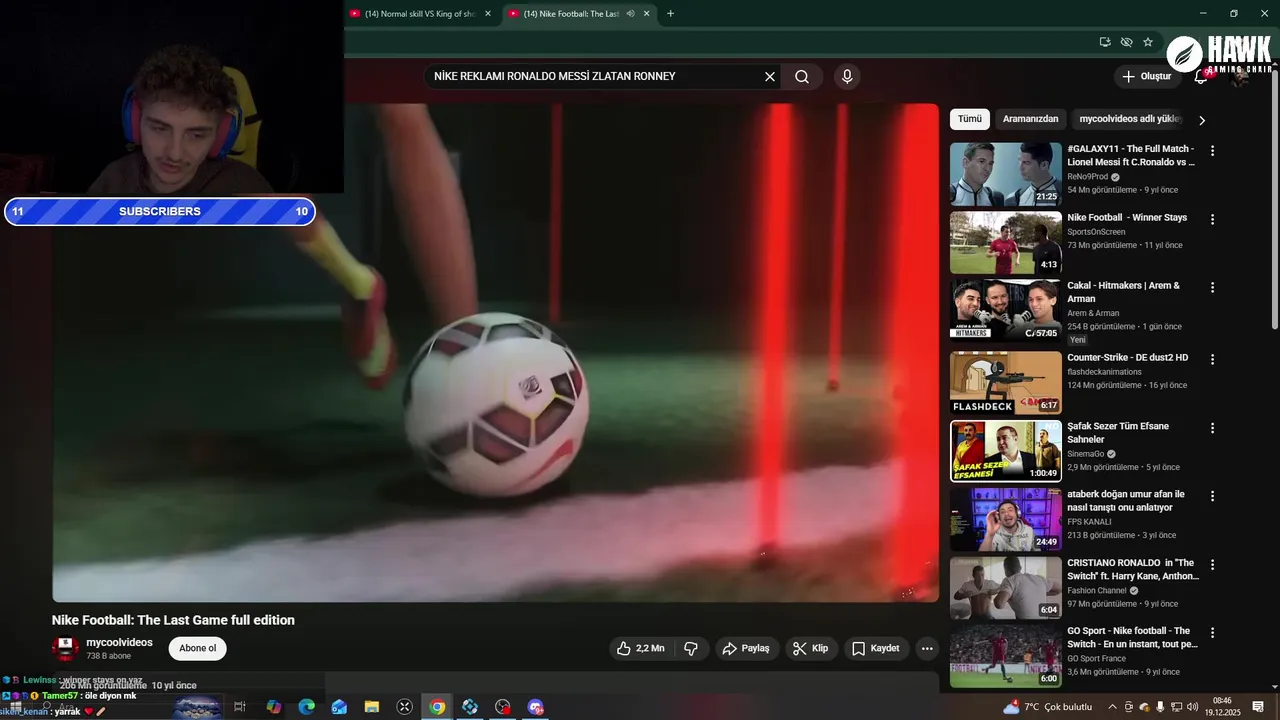1280x720 pixels.
Task: Open OBS Studio from the taskbar
Action: point(503,707)
